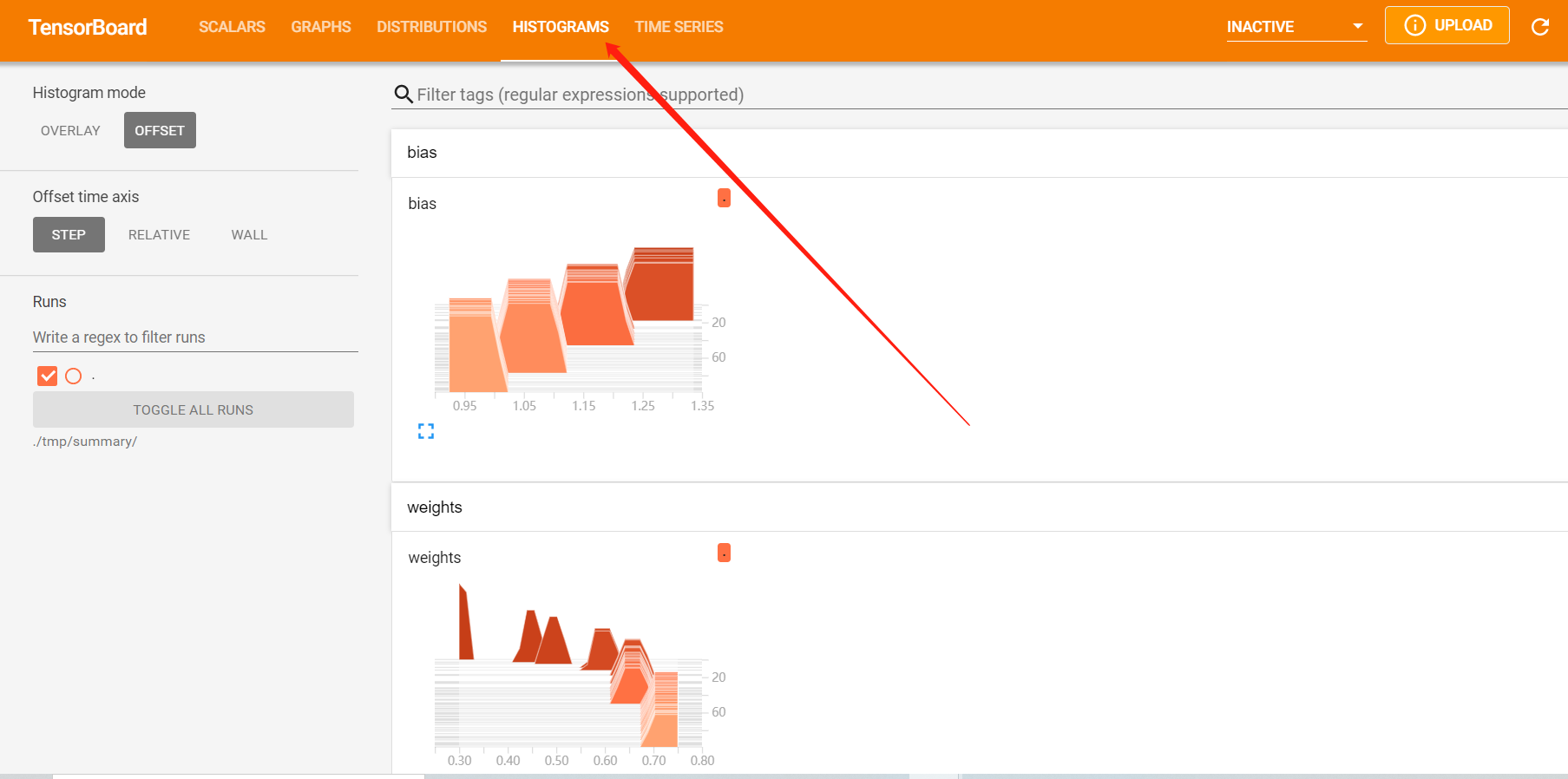Screen dimensions: 1568x779
Task: Go to the TIME SERIES tab
Action: (x=679, y=27)
